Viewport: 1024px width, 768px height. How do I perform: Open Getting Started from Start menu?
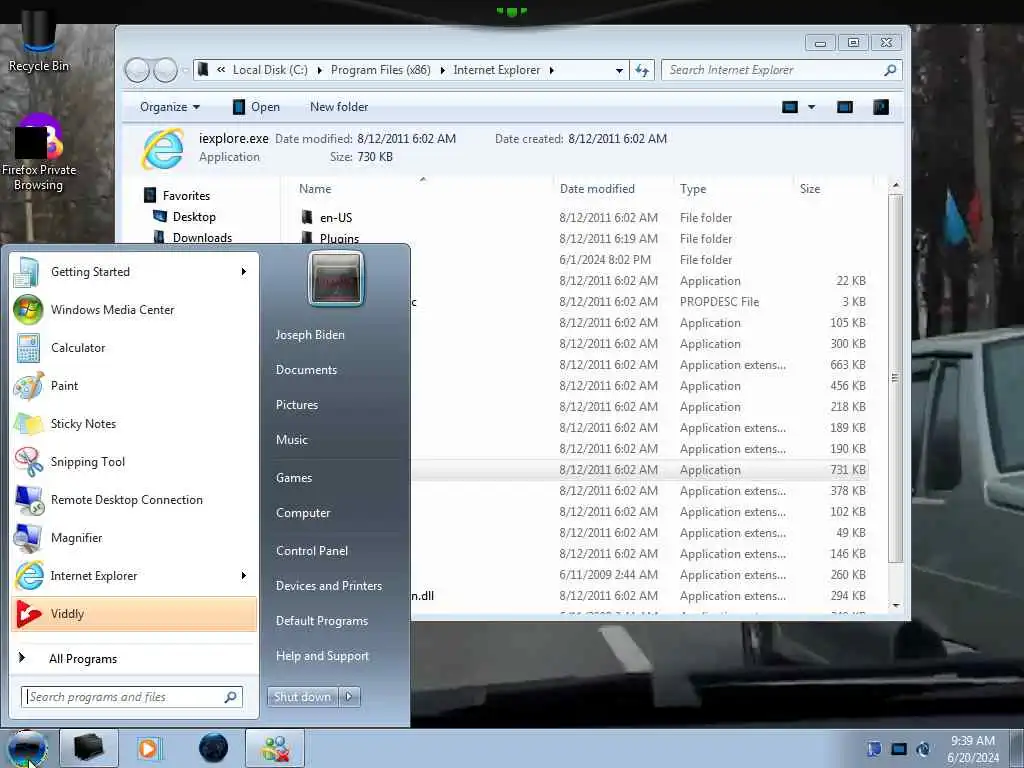click(x=134, y=272)
